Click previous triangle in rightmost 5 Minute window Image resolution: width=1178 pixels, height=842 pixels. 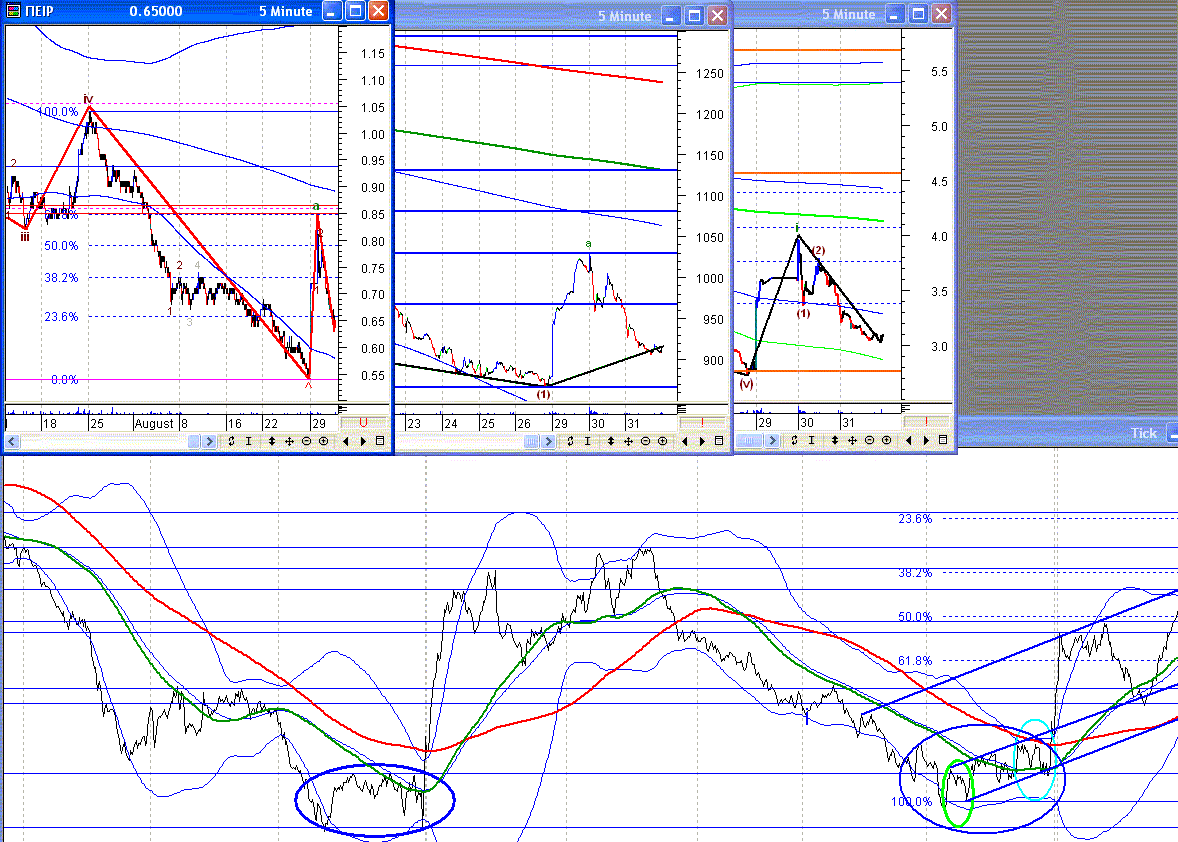[908, 440]
